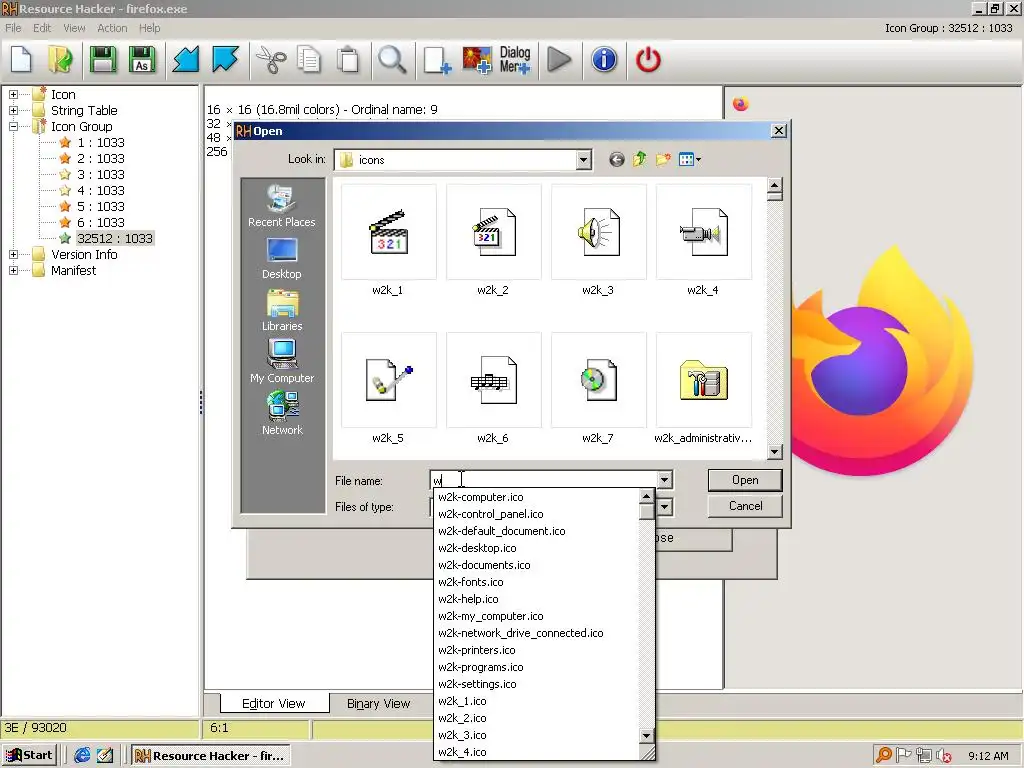Open the File menu
Viewport: 1024px width, 768px height.
pos(13,28)
